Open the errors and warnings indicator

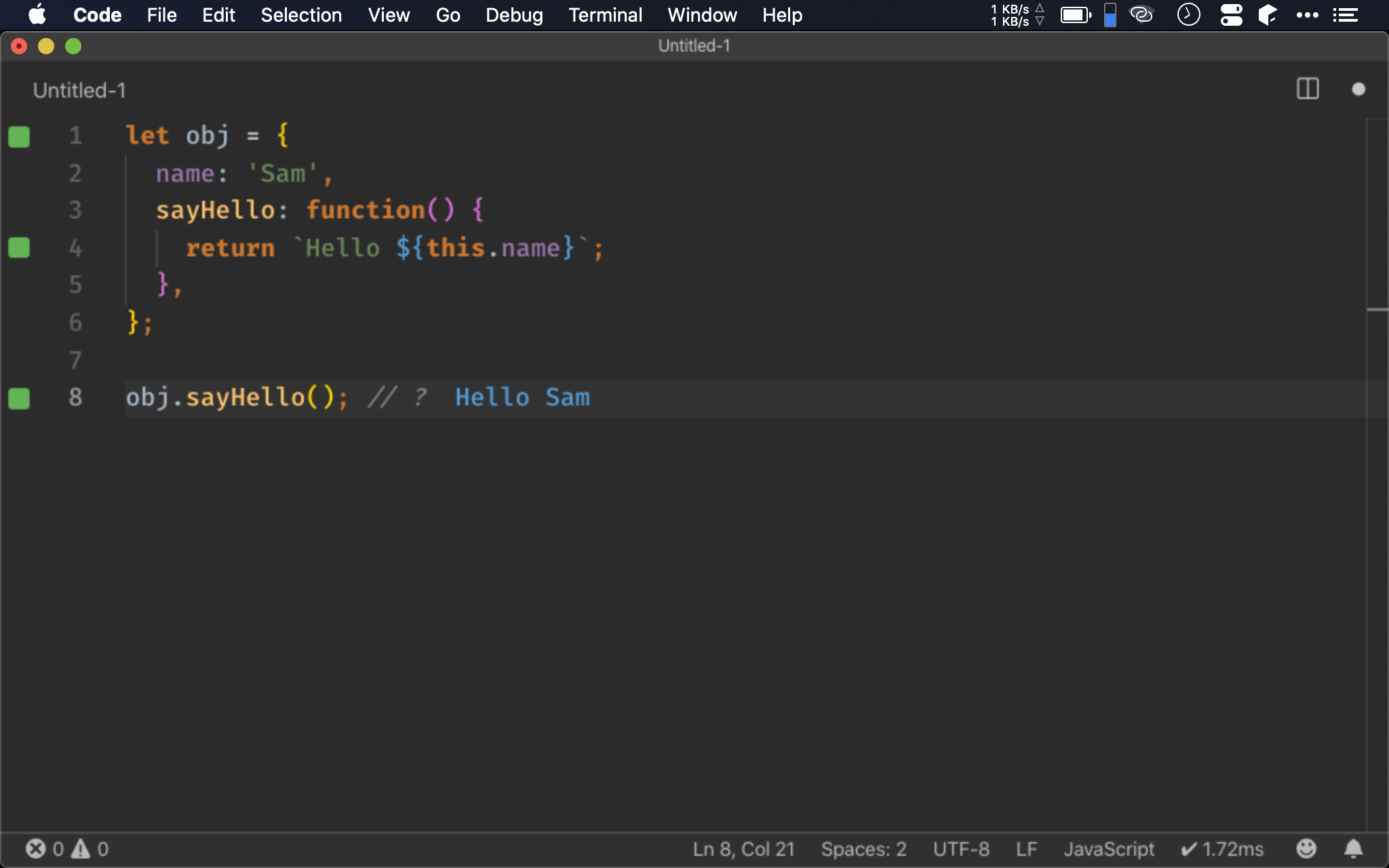[x=67, y=848]
